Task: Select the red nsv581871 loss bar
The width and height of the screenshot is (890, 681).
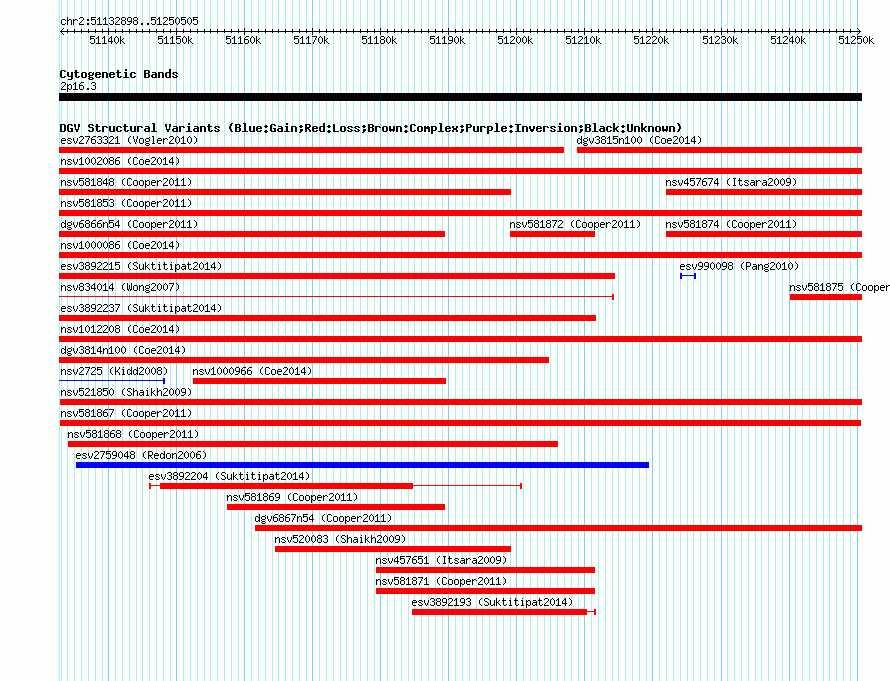Action: [485, 591]
